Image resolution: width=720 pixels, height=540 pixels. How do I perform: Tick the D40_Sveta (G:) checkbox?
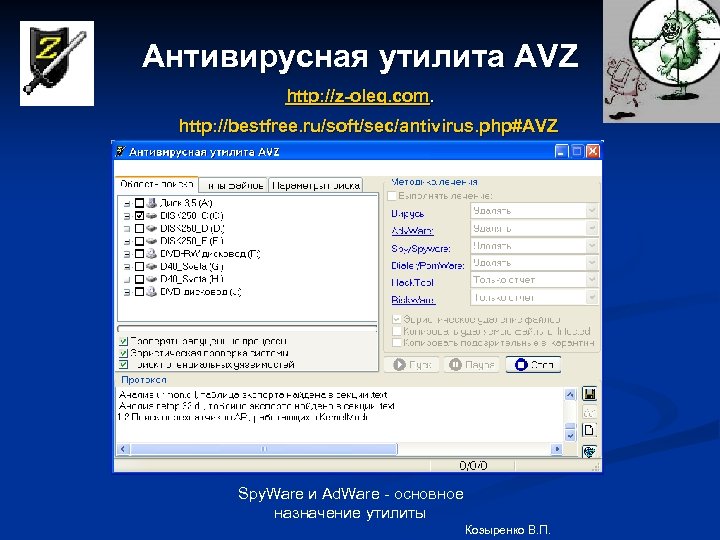[x=139, y=266]
